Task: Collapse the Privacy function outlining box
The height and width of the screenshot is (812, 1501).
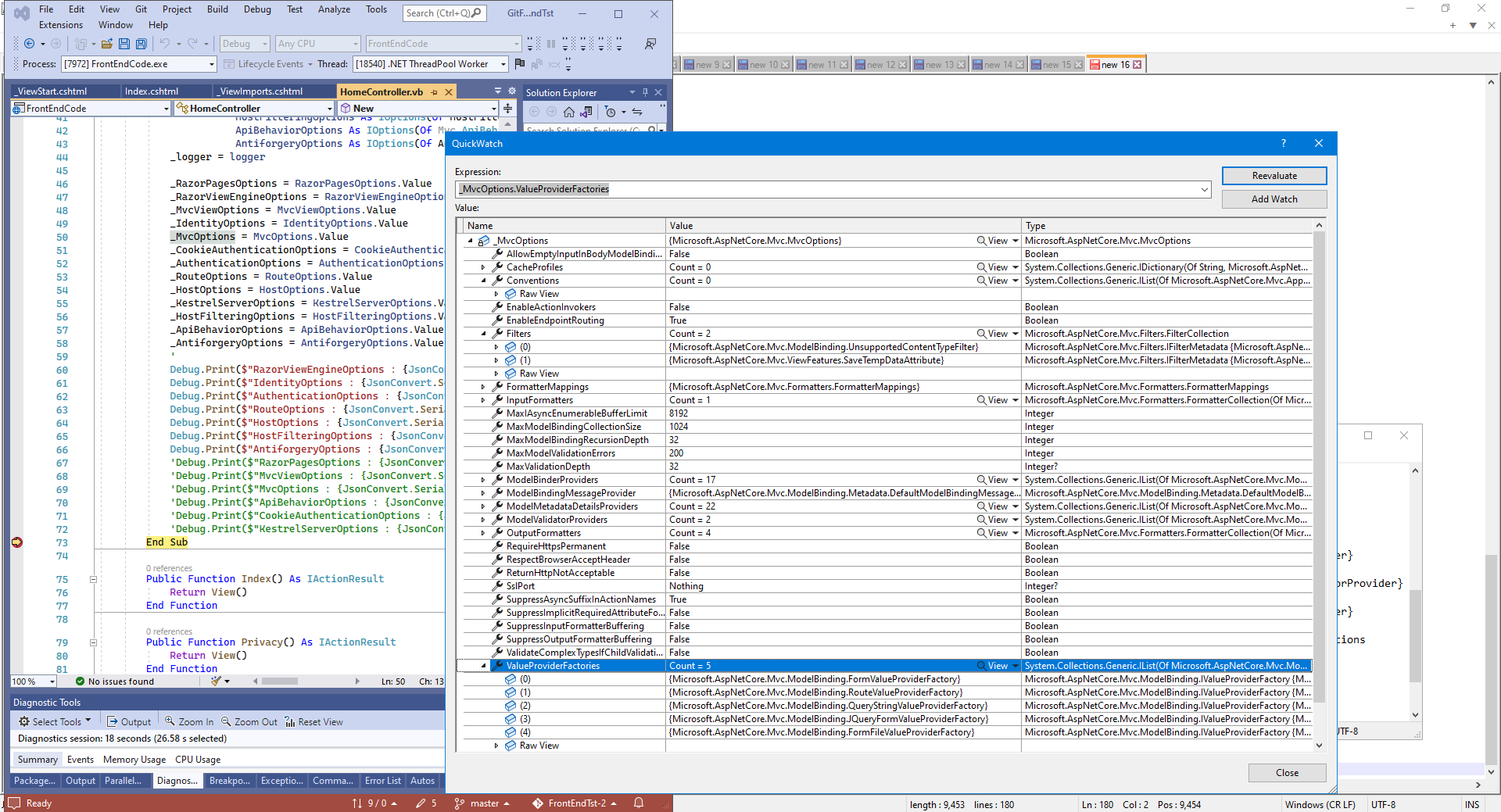Action: click(x=93, y=642)
